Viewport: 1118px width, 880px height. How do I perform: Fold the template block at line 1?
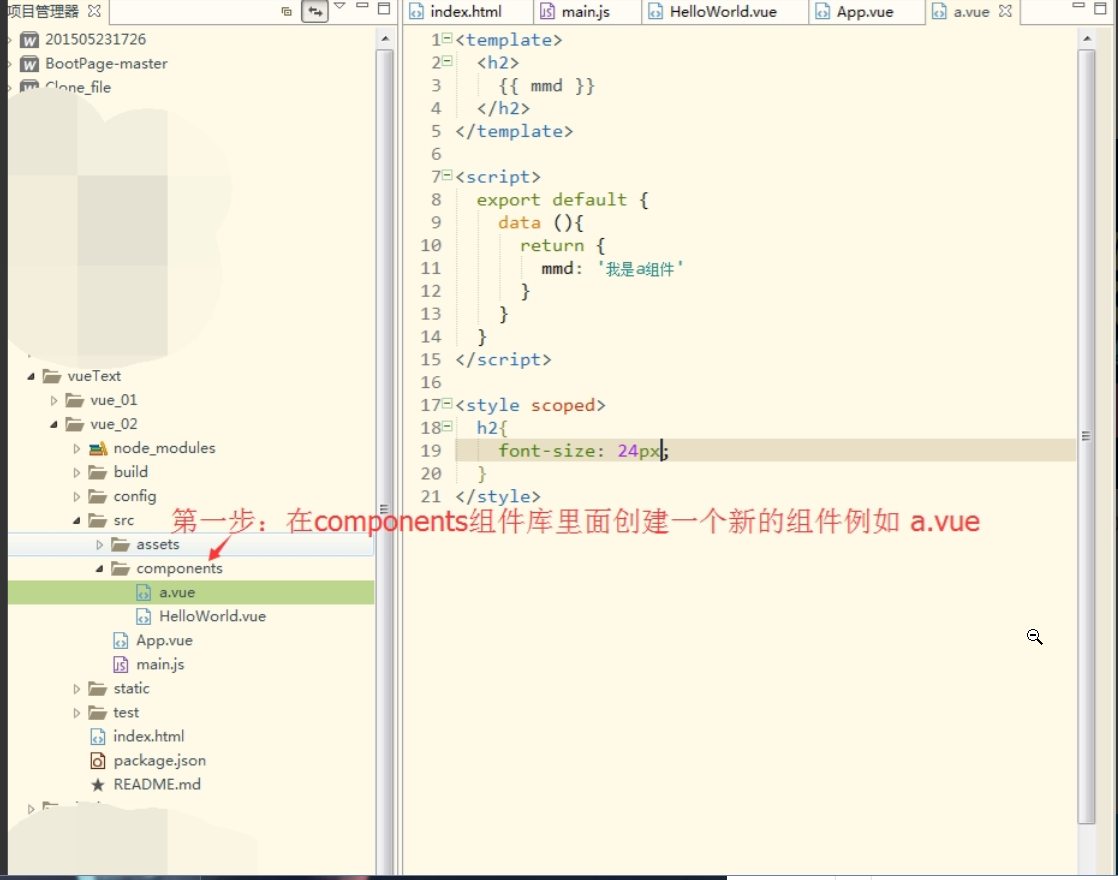(x=447, y=39)
